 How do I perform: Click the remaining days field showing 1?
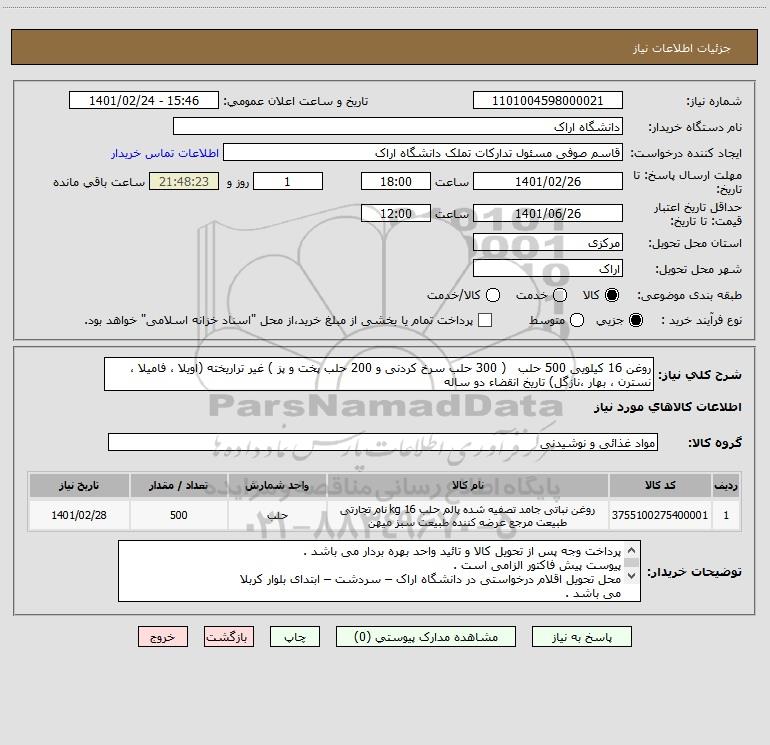tap(288, 181)
